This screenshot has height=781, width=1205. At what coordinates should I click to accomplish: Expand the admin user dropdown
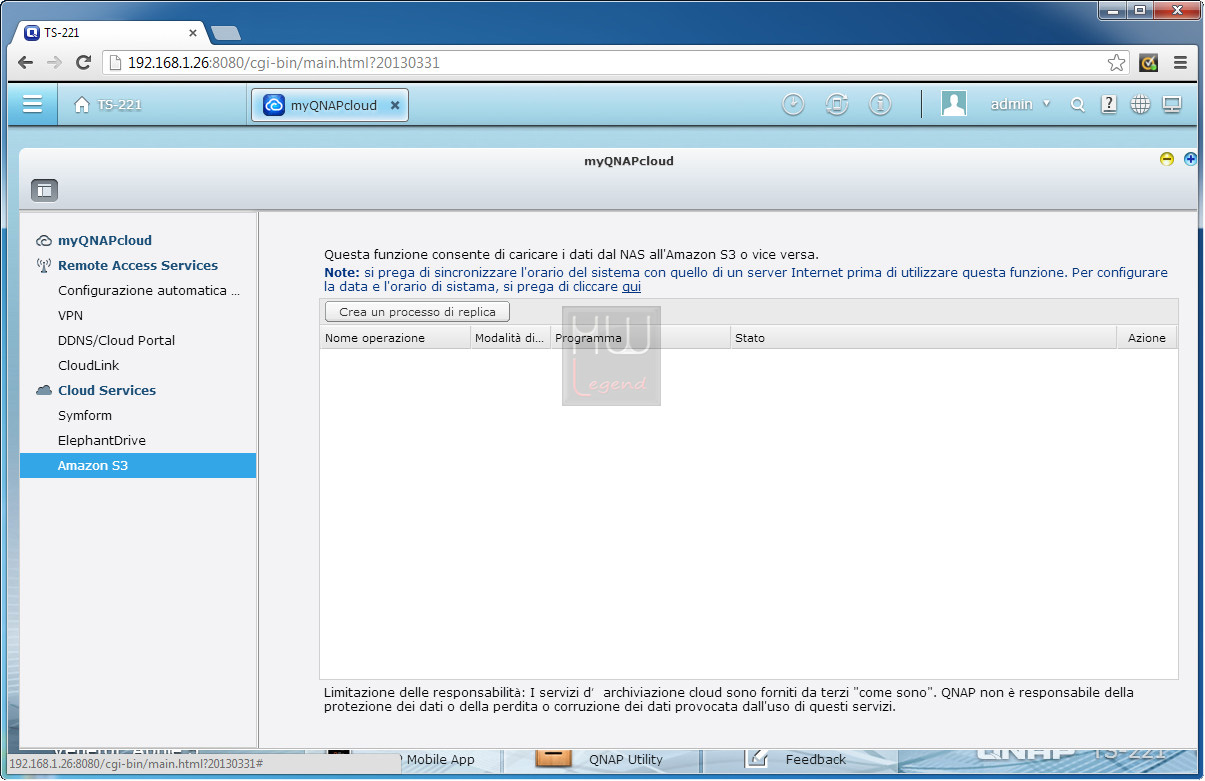1020,104
